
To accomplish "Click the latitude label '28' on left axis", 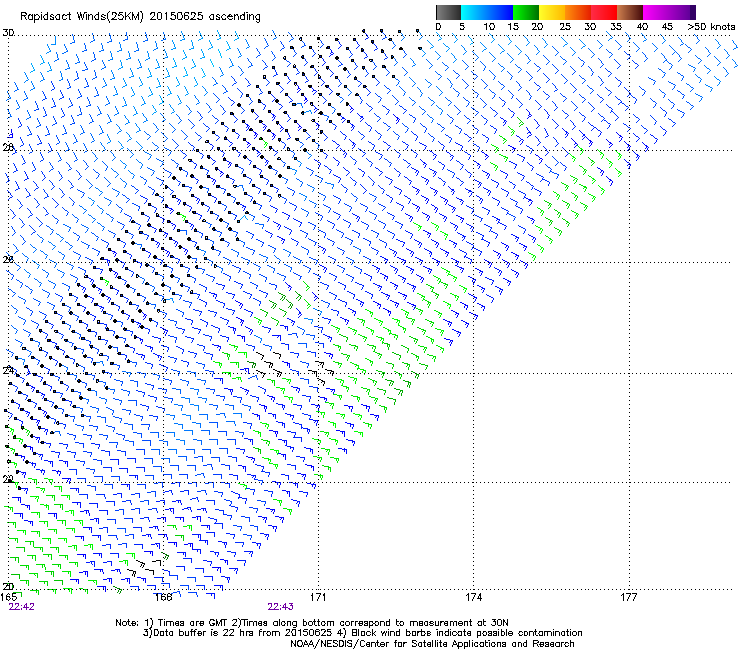I will click(x=8, y=148).
